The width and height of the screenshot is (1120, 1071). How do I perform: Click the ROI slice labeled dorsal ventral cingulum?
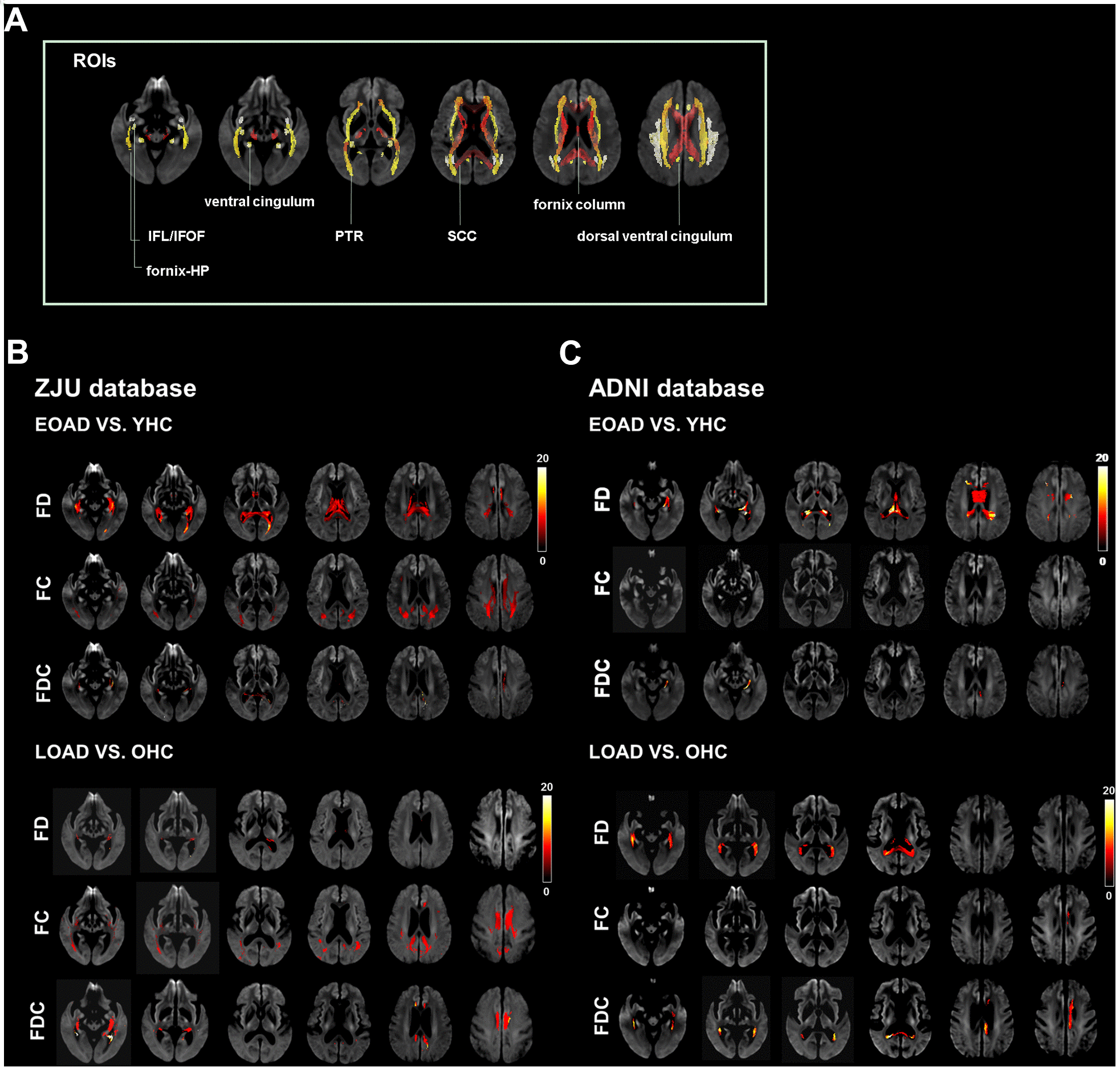click(683, 133)
